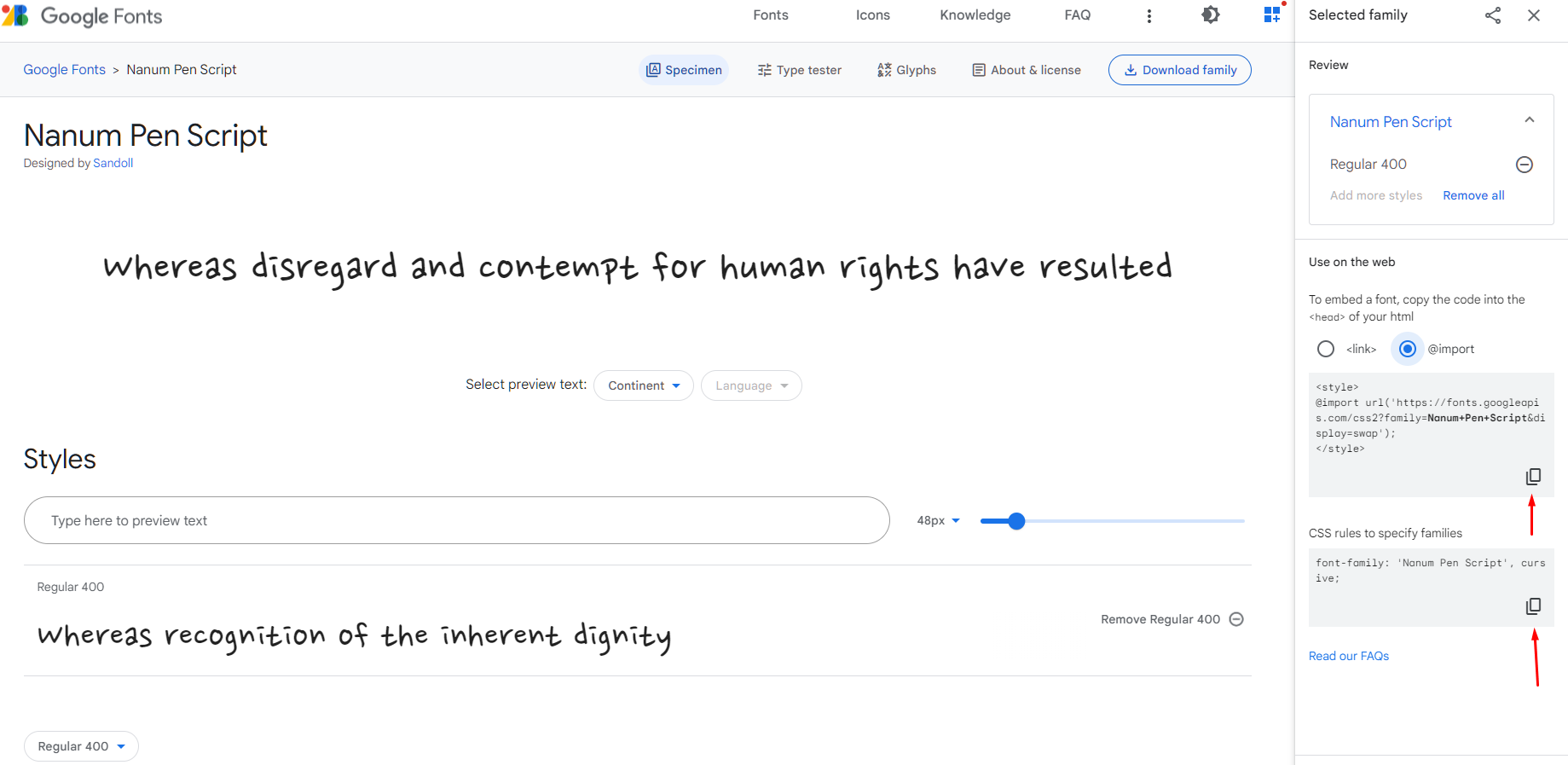Open the About & license tab

coord(1027,70)
